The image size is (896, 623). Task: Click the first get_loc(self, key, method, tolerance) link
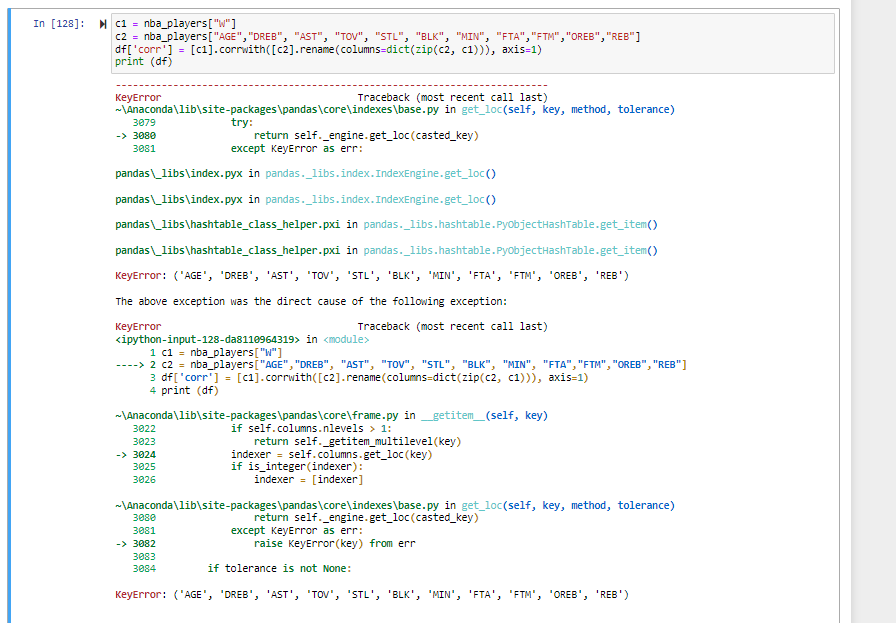coord(568,109)
